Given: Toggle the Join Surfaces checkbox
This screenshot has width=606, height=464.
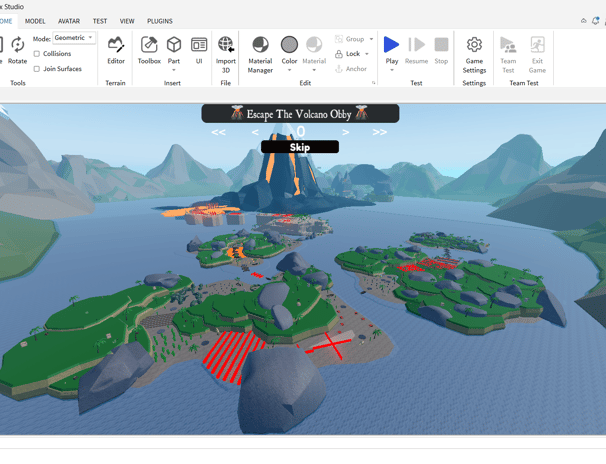Looking at the screenshot, I should pos(37,69).
